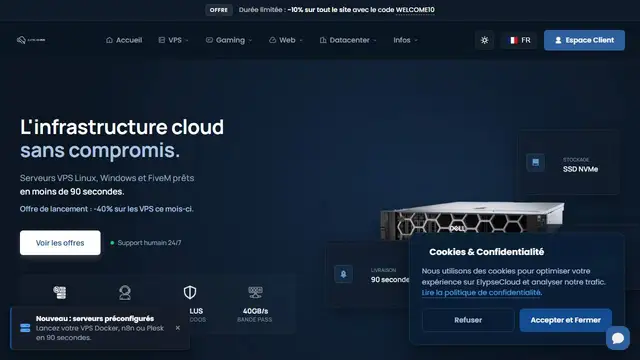The image size is (640, 360).
Task: Click Refuser in the cookies dialog
Action: pos(468,320)
